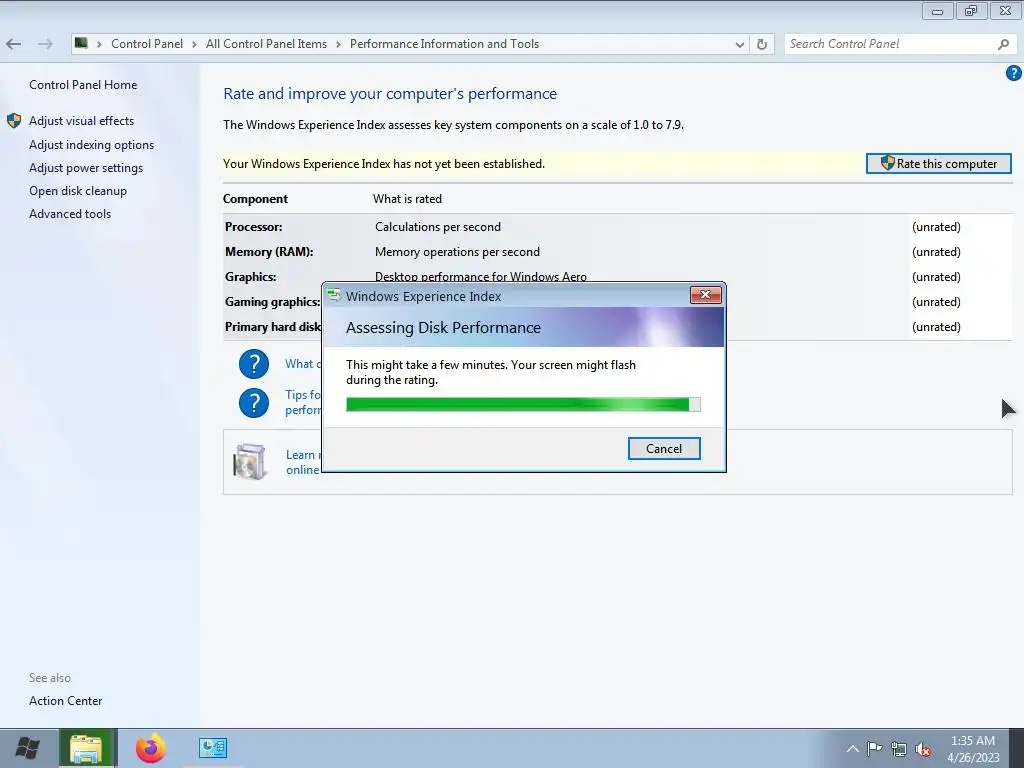
Task: Open Adjust power settings
Action: pos(86,168)
